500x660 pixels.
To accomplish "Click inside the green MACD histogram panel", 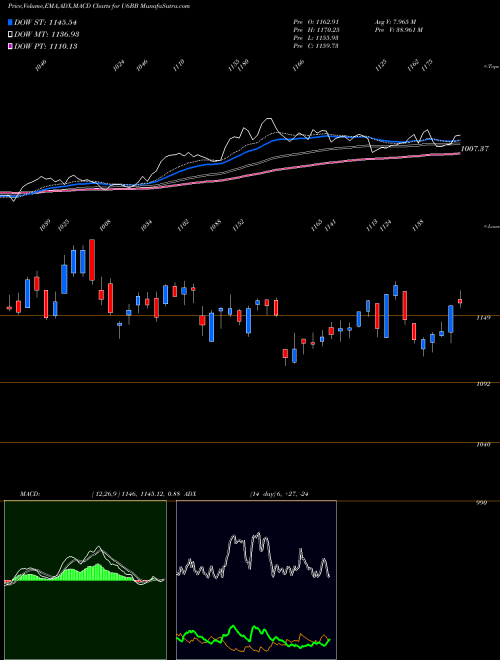I will [x=85, y=580].
